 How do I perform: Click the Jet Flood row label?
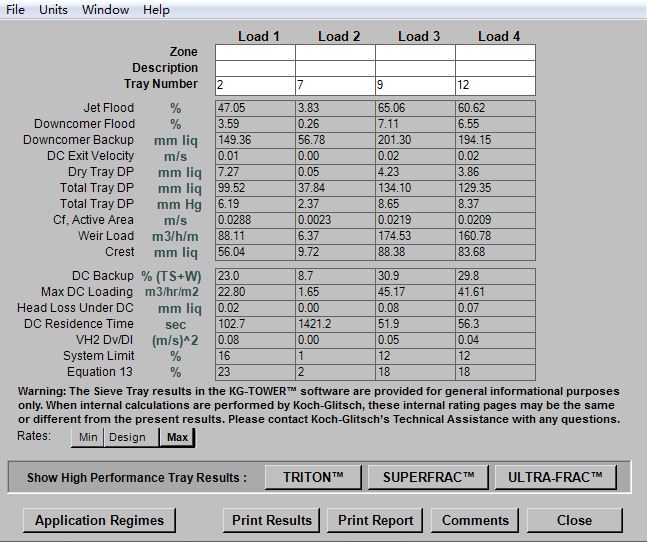(x=109, y=108)
